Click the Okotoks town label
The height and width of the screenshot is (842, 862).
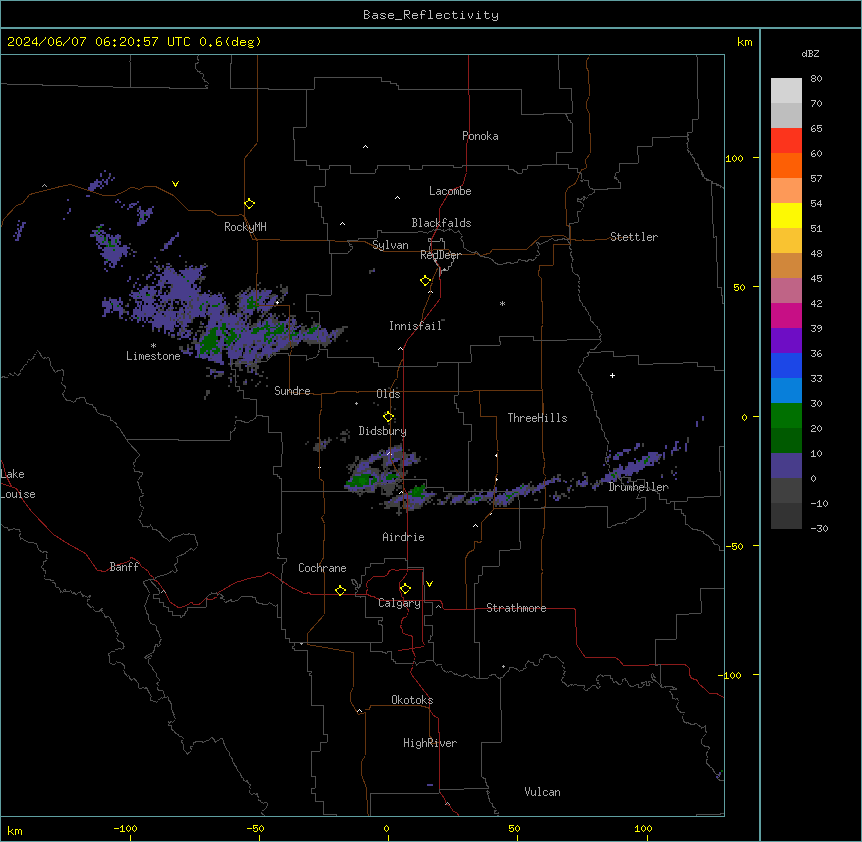(x=412, y=700)
